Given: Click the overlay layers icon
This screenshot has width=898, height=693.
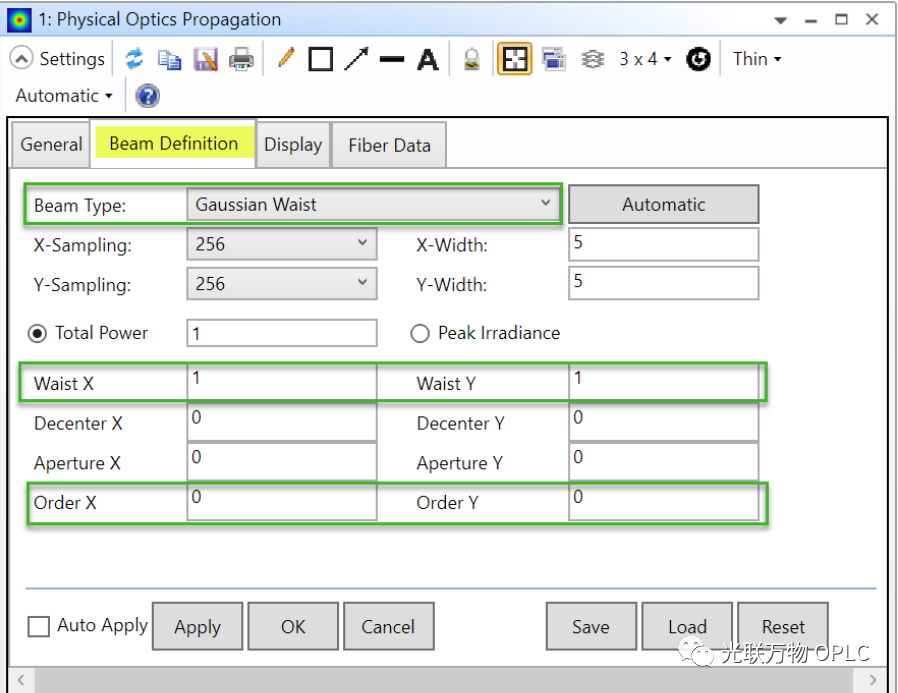Looking at the screenshot, I should click(x=592, y=60).
